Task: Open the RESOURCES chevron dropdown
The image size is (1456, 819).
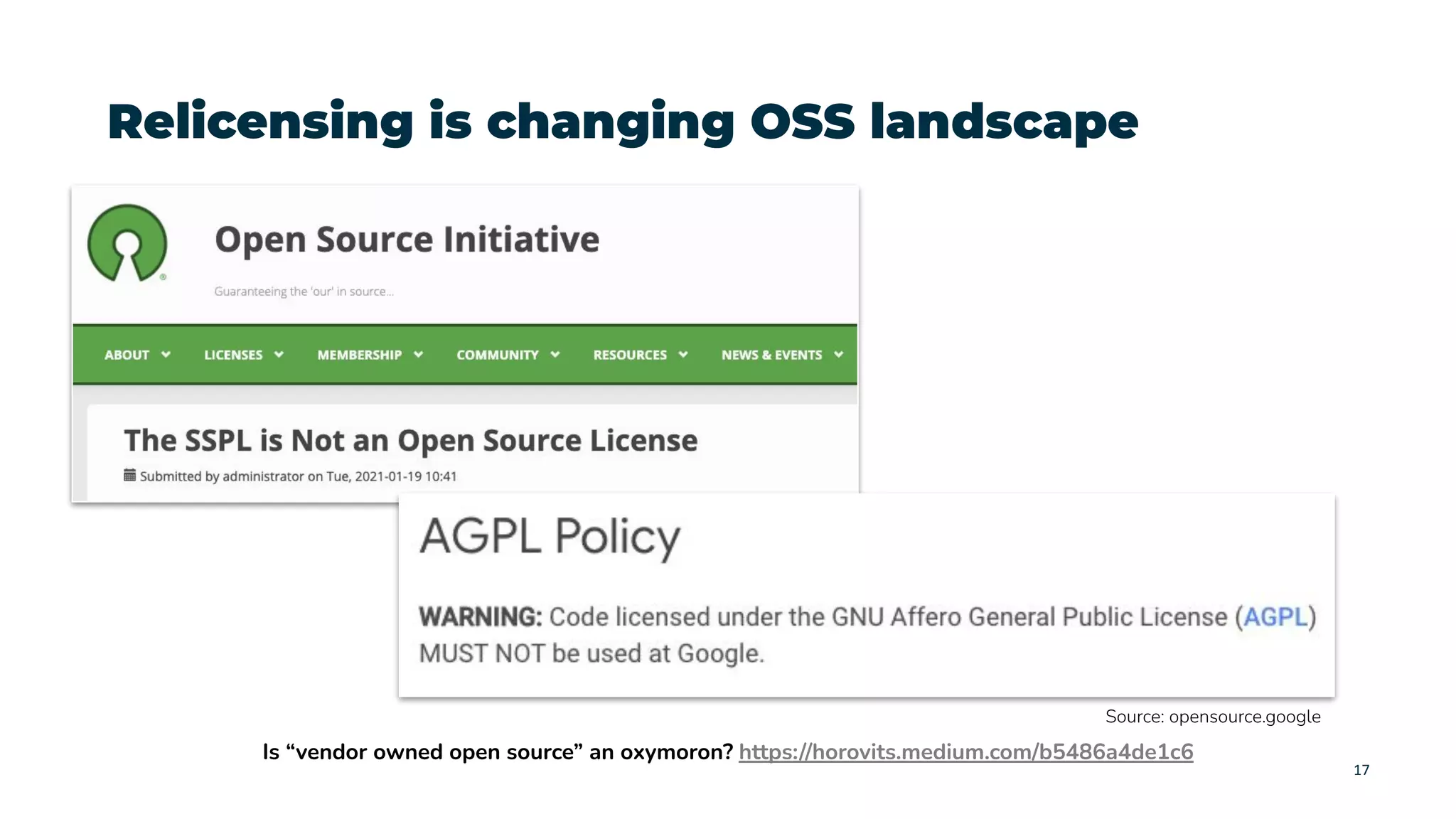Action: coord(683,354)
